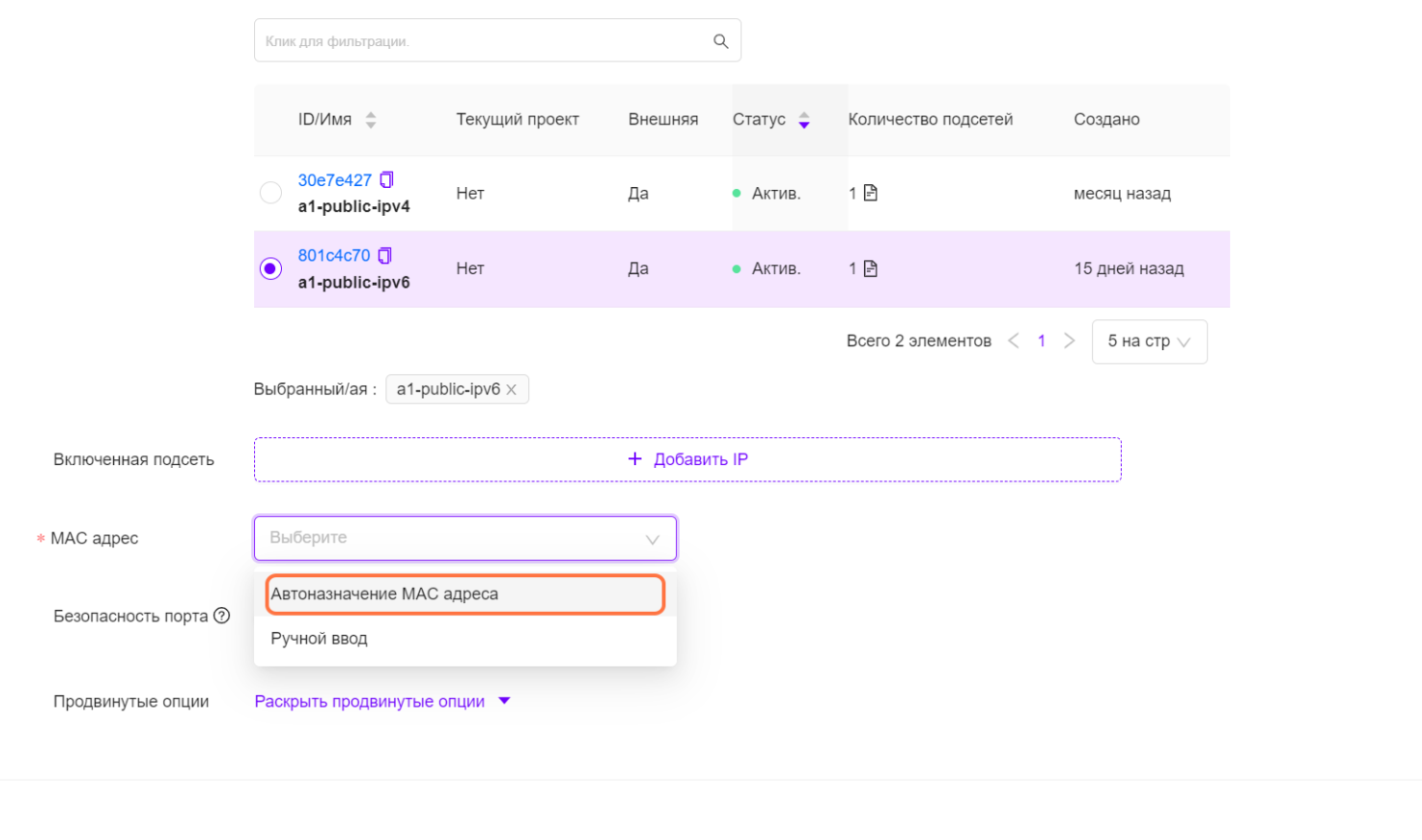Choose Ручной ввод option

click(465, 639)
